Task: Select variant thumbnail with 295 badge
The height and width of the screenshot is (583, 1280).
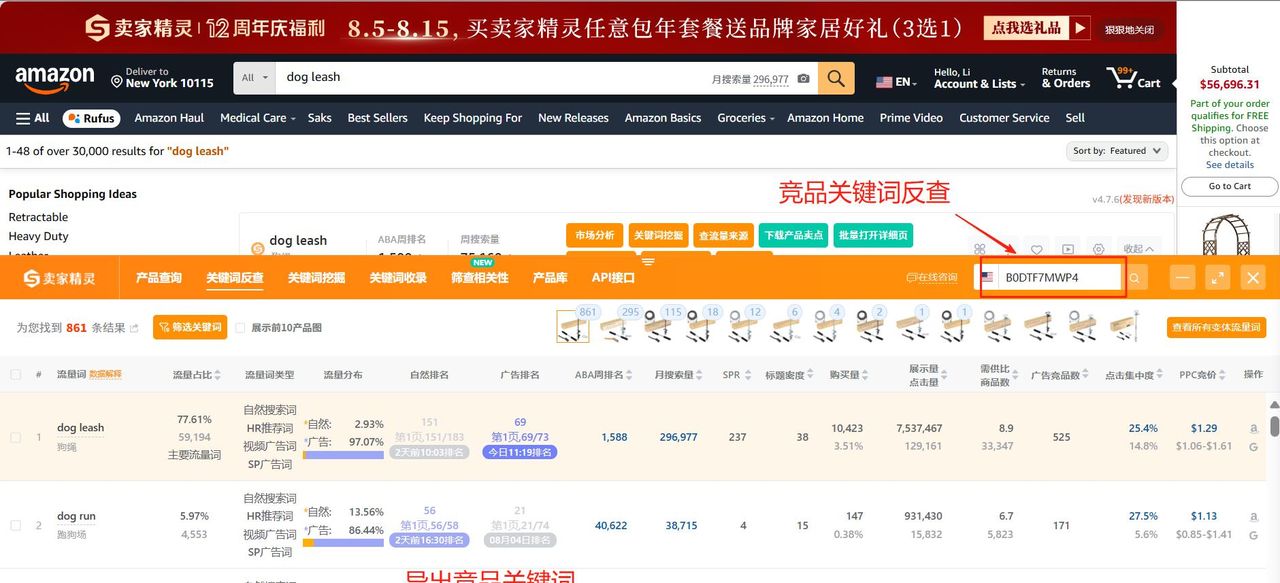Action: point(616,326)
